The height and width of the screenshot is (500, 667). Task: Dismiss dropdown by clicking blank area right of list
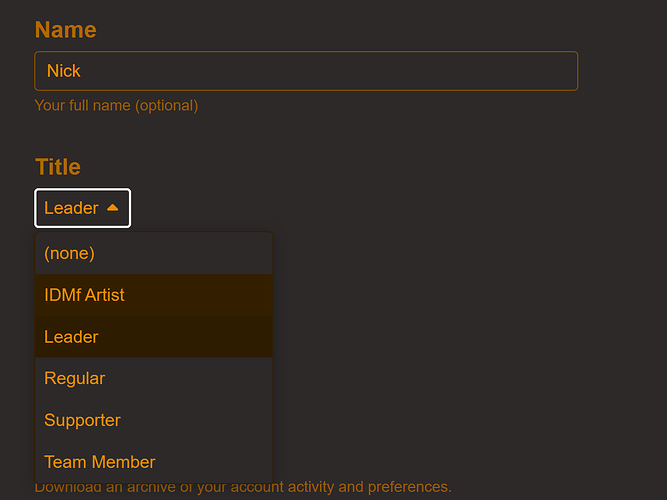[x=450, y=350]
